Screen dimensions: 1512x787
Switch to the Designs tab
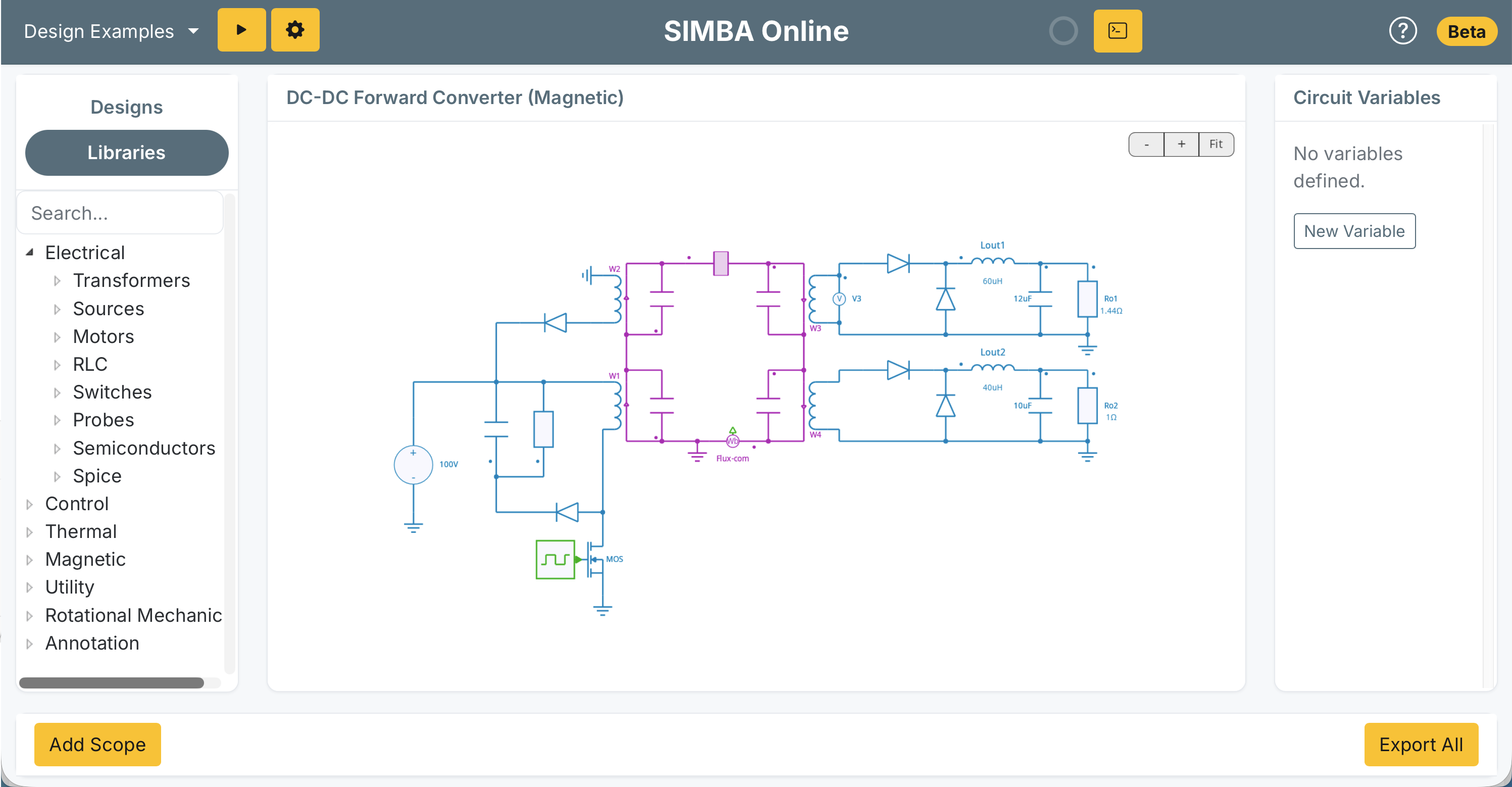[126, 106]
